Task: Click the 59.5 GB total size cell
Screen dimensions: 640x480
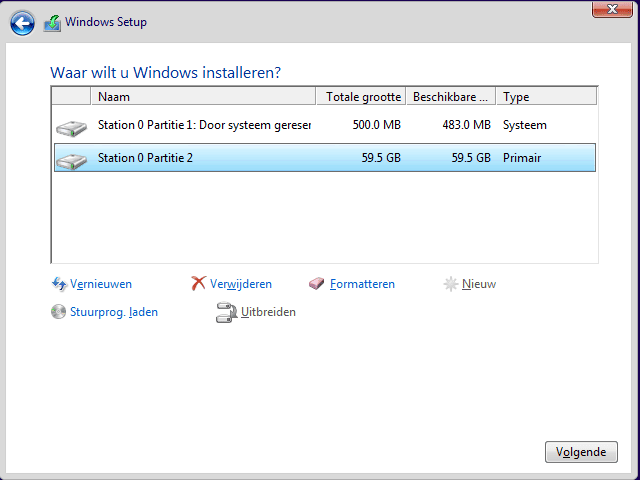Action: click(x=381, y=158)
